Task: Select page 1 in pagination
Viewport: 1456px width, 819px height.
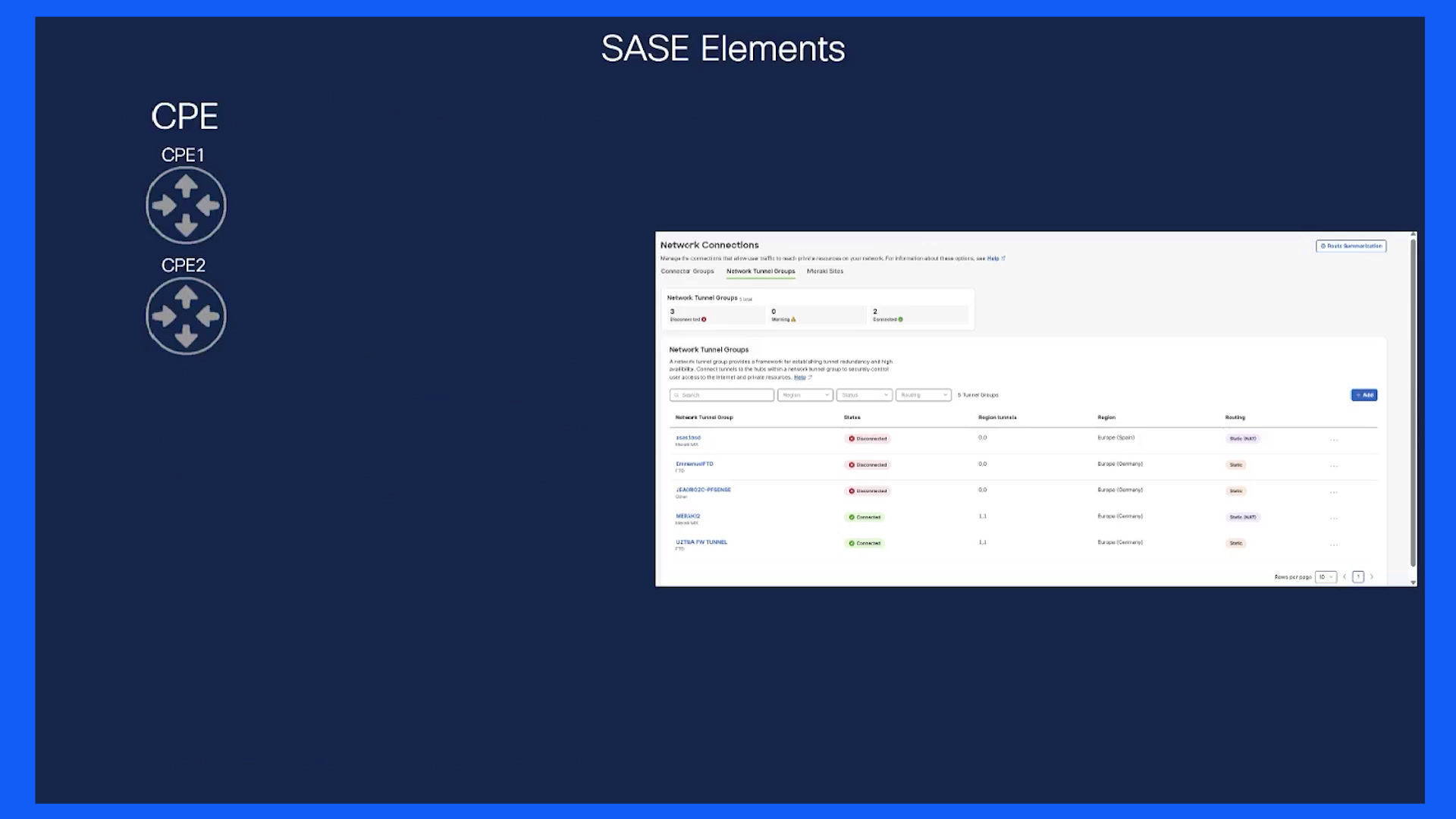Action: click(x=1358, y=577)
